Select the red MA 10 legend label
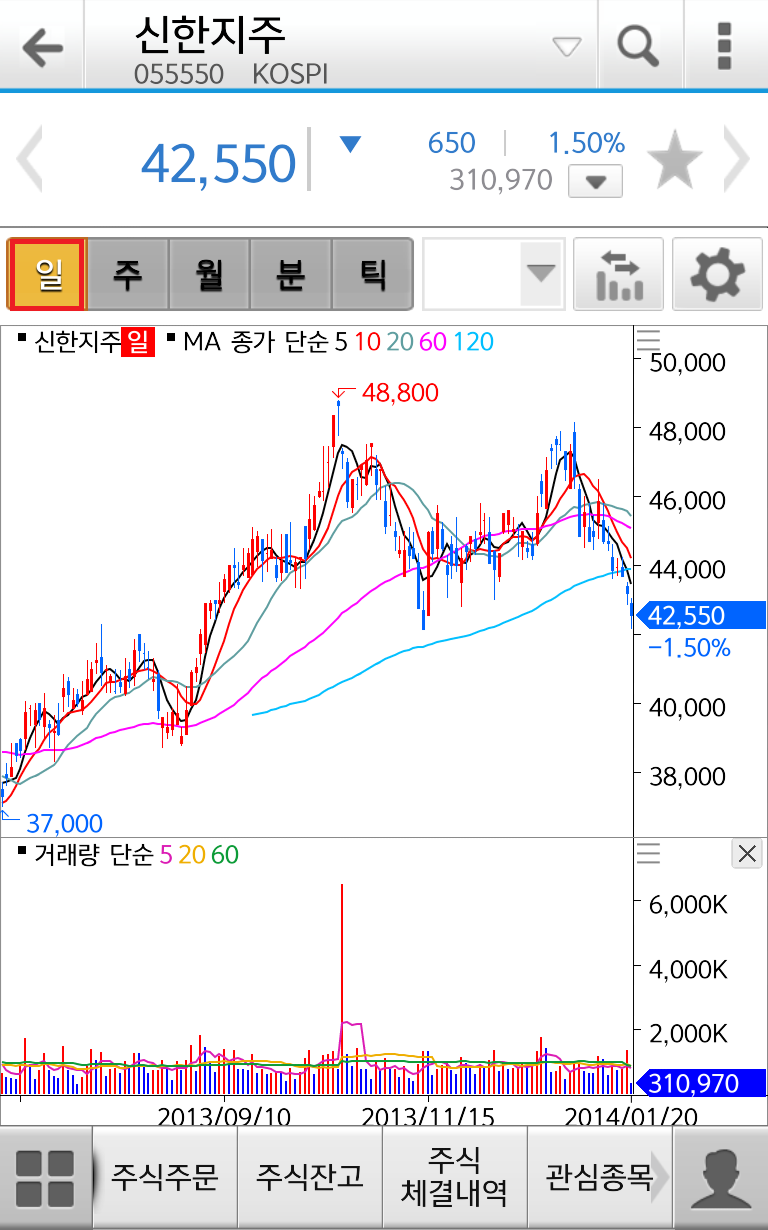This screenshot has width=768, height=1230. (367, 342)
